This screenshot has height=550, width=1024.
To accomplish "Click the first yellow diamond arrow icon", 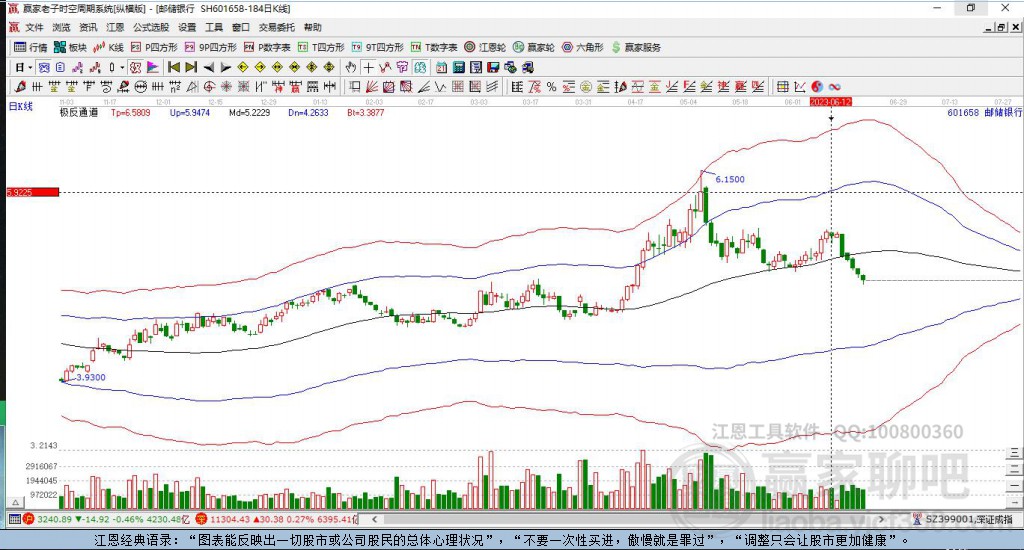I will [243, 67].
